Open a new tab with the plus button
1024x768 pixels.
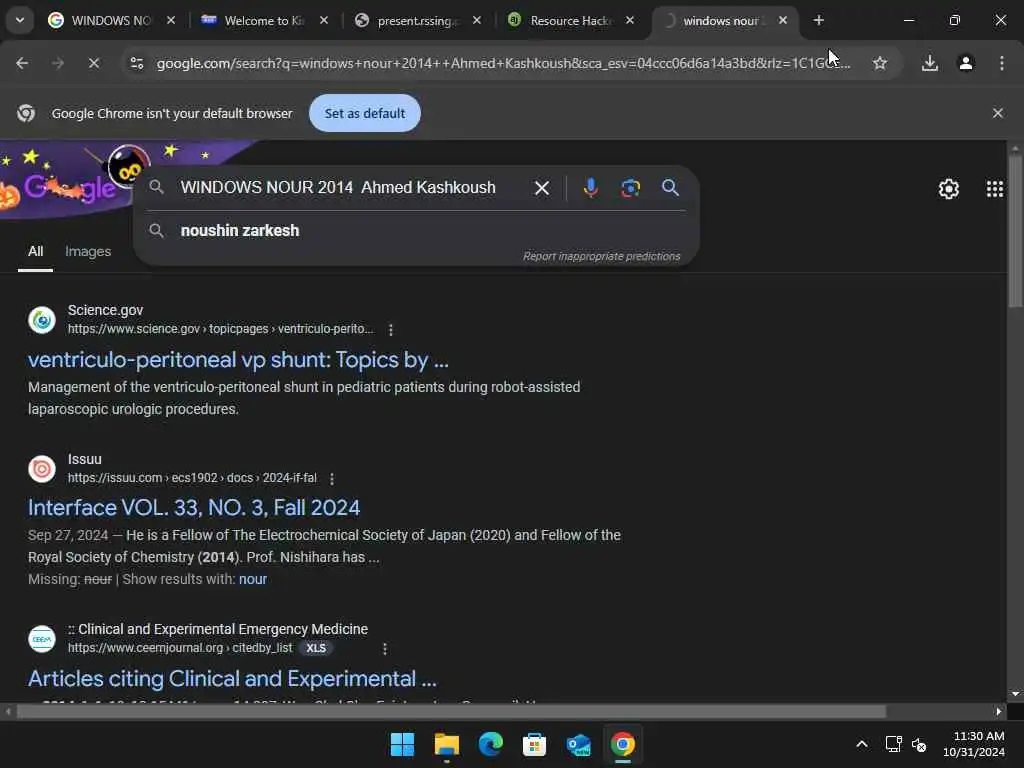pyautogui.click(x=818, y=20)
